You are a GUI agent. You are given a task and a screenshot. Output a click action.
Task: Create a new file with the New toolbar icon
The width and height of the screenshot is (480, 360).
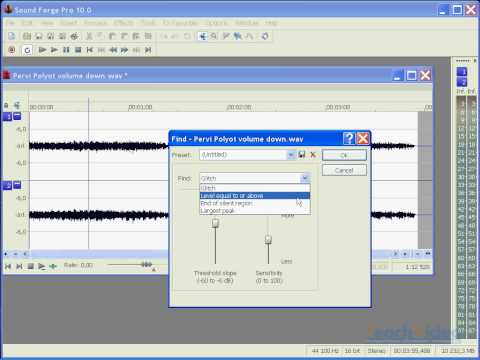pyautogui.click(x=12, y=36)
